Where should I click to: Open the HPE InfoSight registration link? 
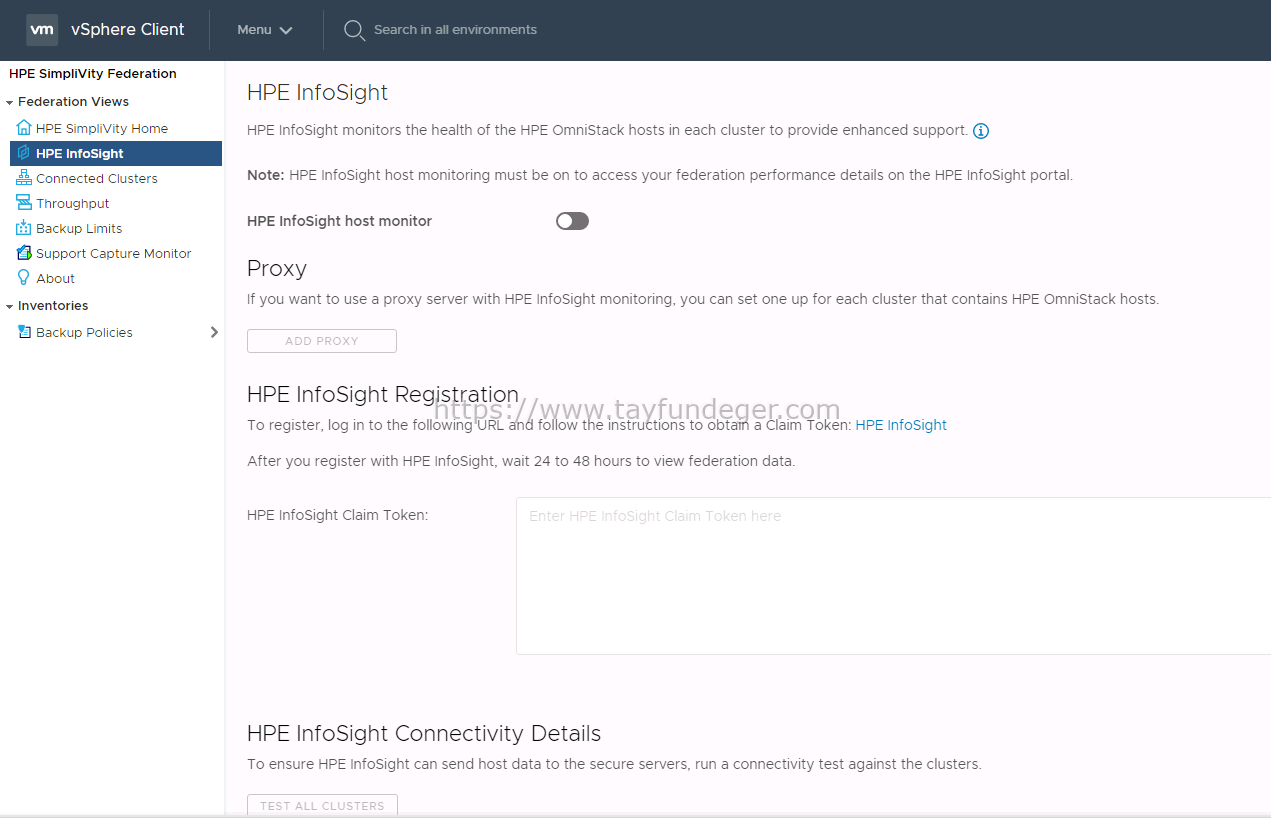901,425
